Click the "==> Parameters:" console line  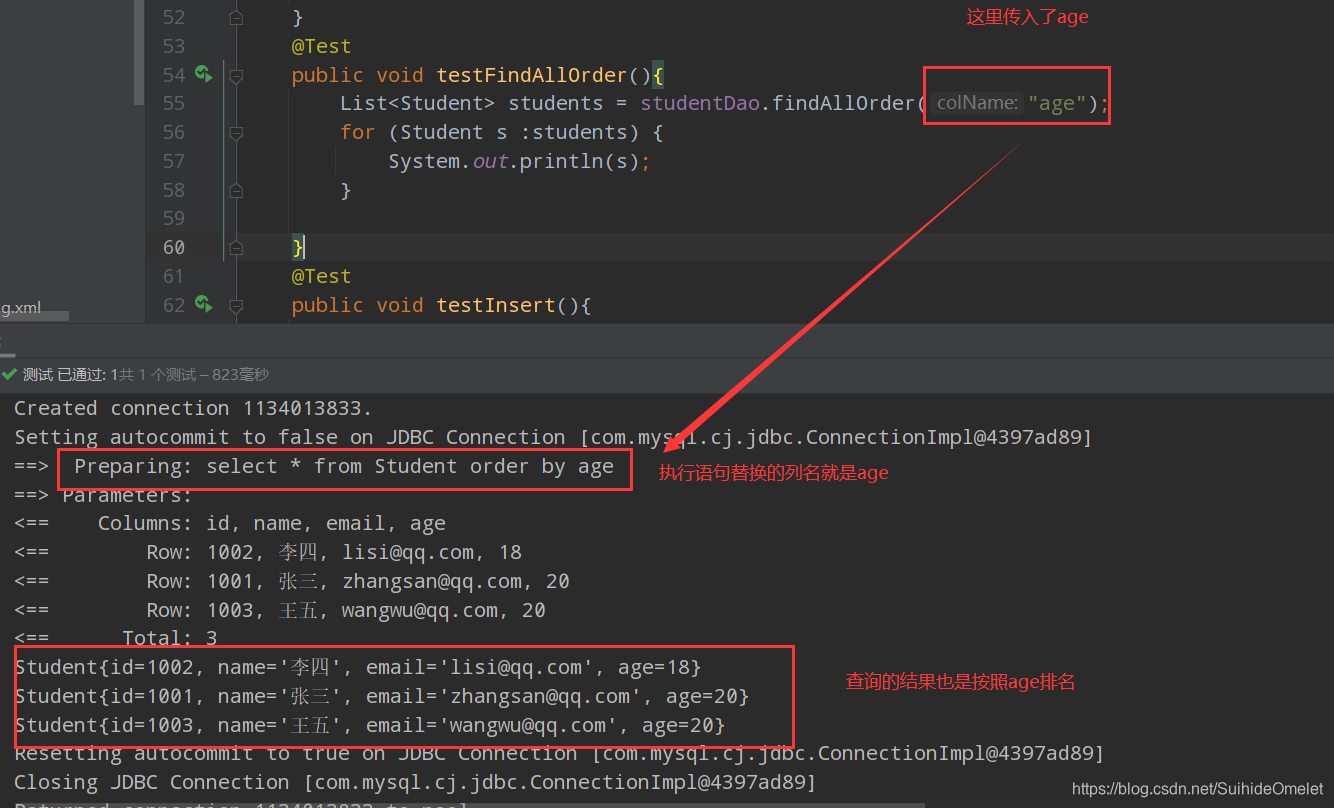pos(103,495)
